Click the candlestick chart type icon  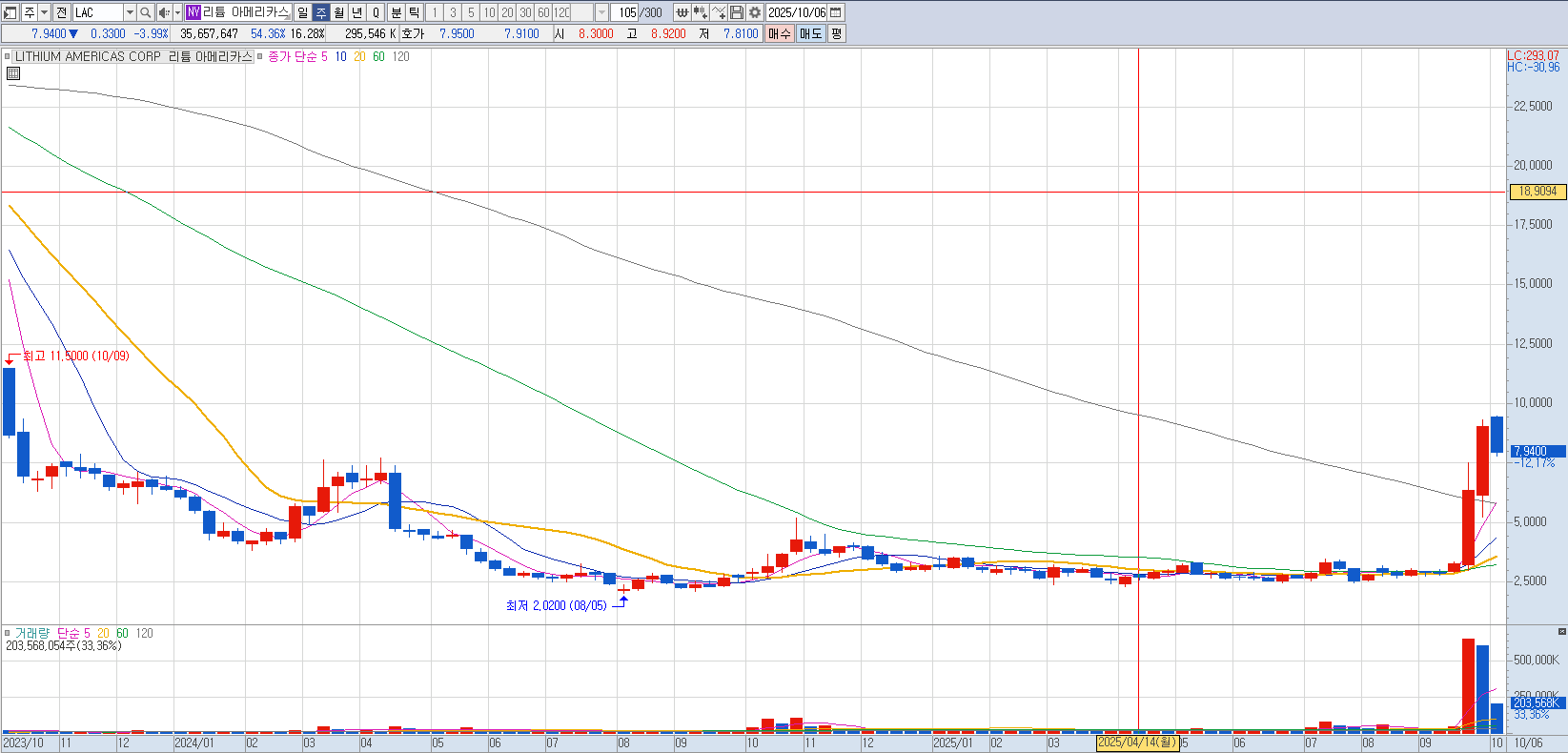682,12
